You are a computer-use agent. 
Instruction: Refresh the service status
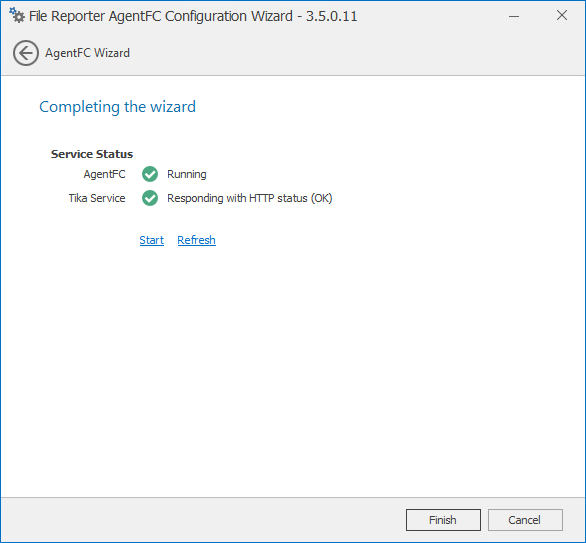[x=197, y=240]
